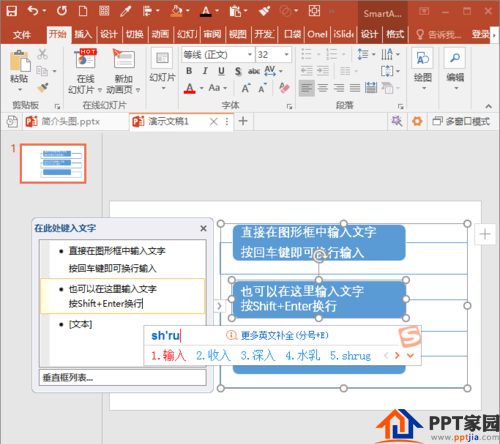
Task: Click the 多窗口模式 button
Action: 461,121
